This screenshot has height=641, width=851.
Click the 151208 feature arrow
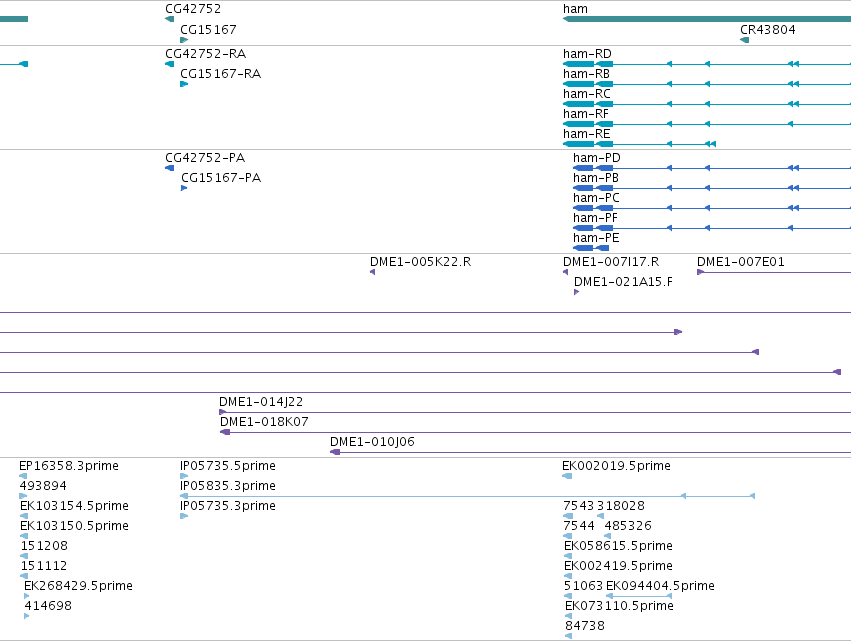click(24, 556)
